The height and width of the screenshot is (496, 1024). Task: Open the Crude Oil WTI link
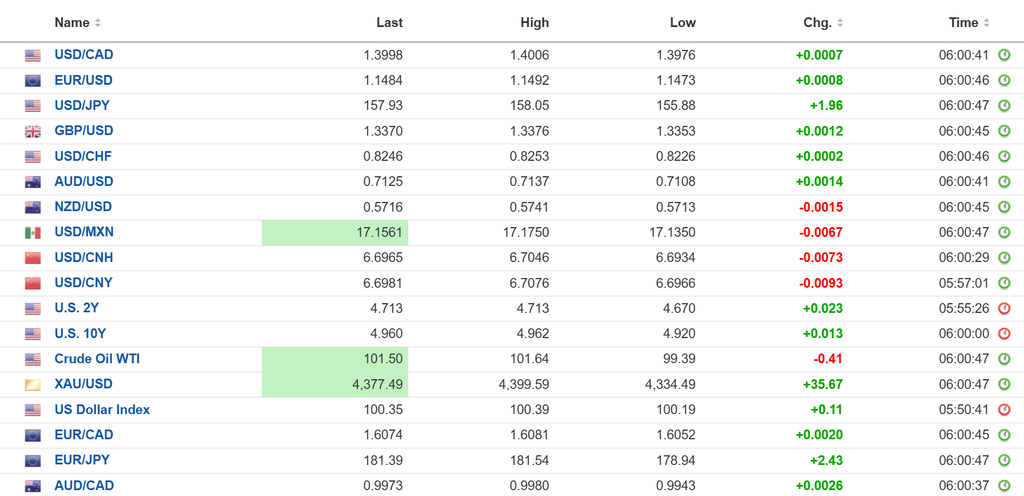coord(97,359)
